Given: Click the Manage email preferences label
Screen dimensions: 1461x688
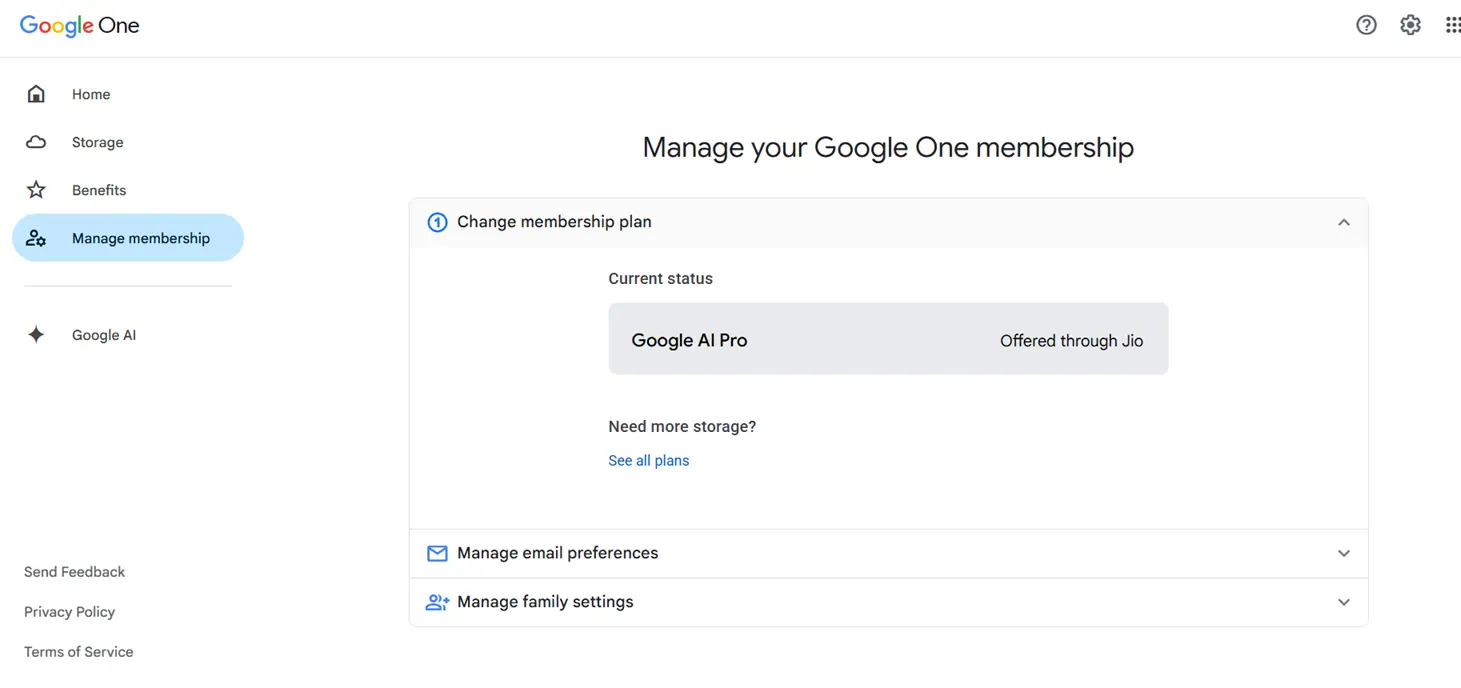Looking at the screenshot, I should click(x=557, y=553).
